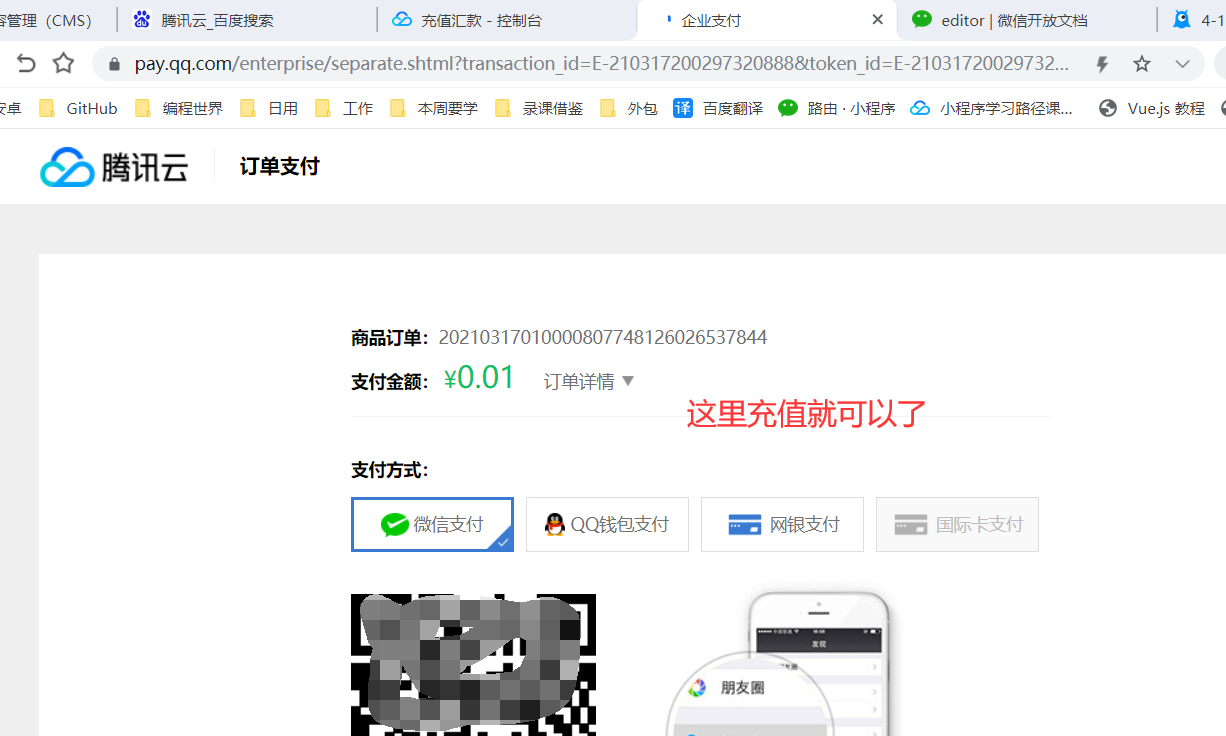Select the 微信支付 payment method
This screenshot has height=736, width=1226.
(432, 524)
